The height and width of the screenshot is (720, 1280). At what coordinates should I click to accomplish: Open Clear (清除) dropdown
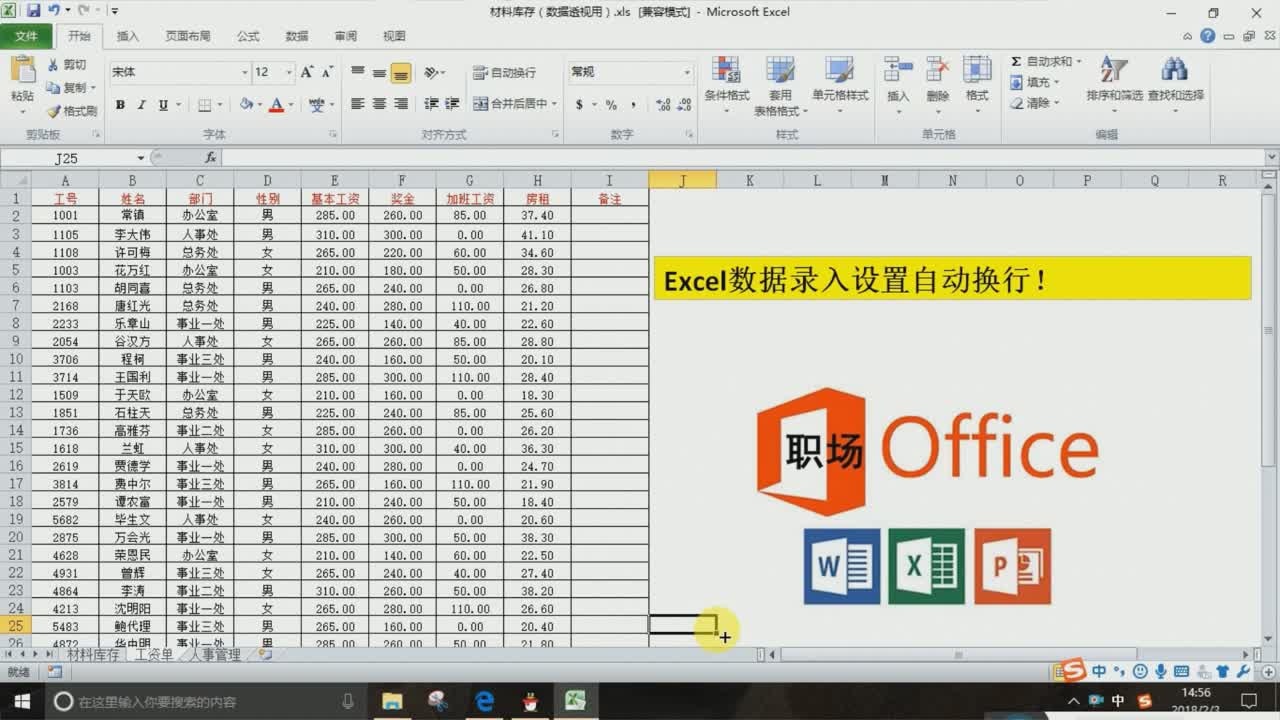[1034, 103]
